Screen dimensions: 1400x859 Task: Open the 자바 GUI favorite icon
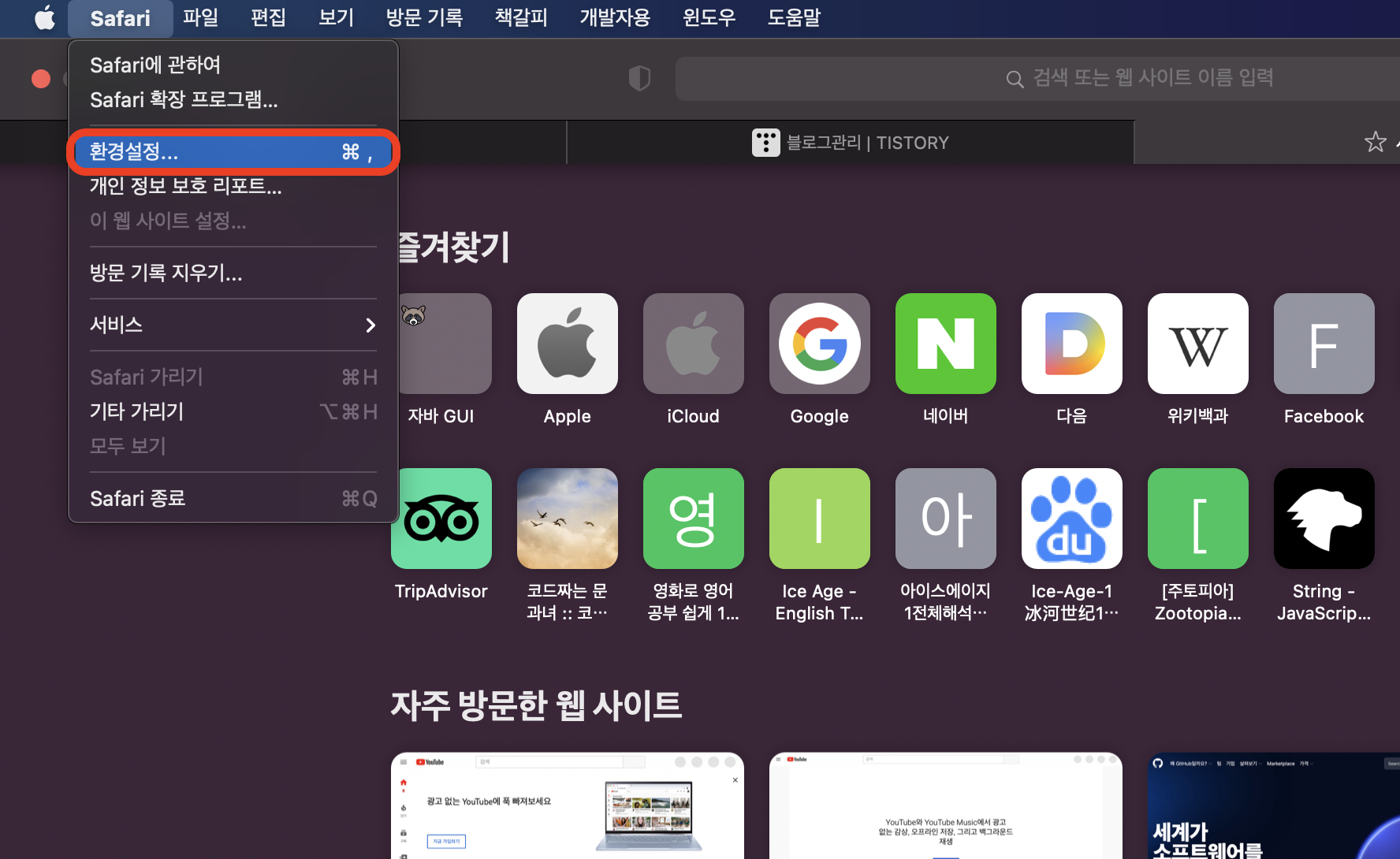(x=445, y=344)
